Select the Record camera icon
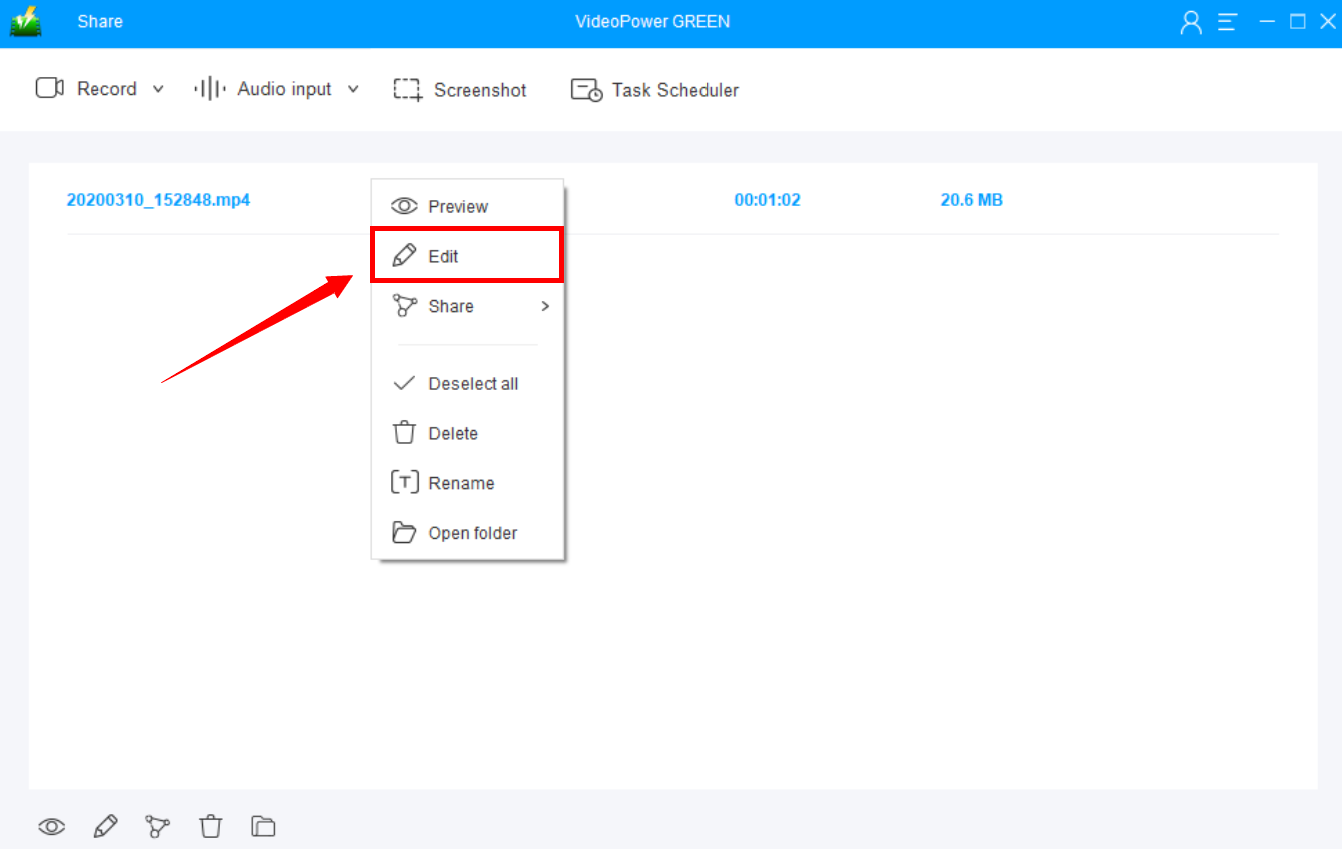Viewport: 1342px width, 849px height. [x=48, y=88]
